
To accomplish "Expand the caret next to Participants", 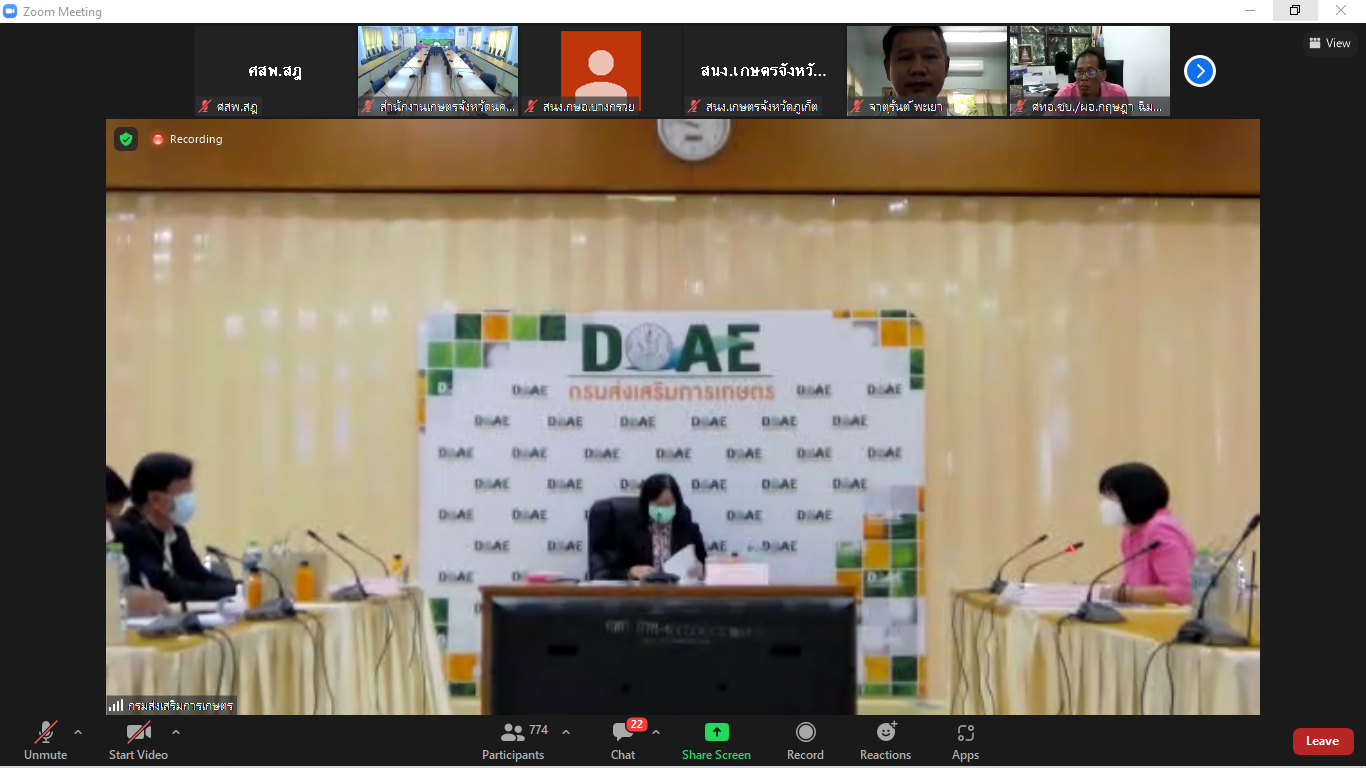I will click(x=566, y=732).
